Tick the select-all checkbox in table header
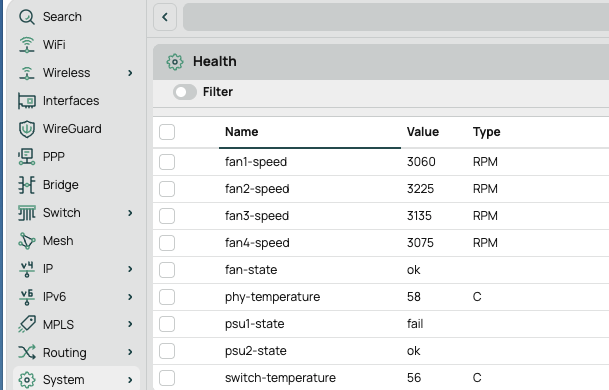Viewport: 609px width, 390px height. [x=167, y=132]
